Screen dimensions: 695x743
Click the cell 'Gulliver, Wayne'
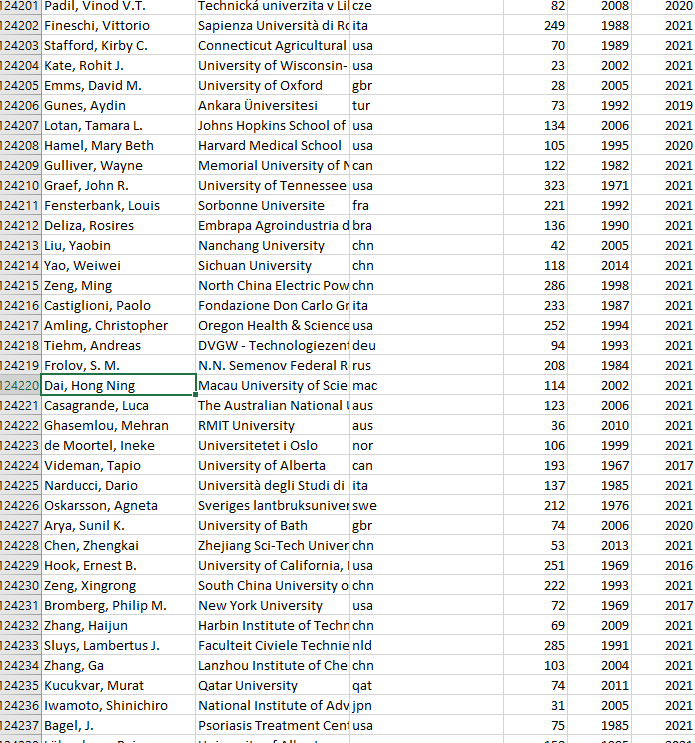[118, 165]
